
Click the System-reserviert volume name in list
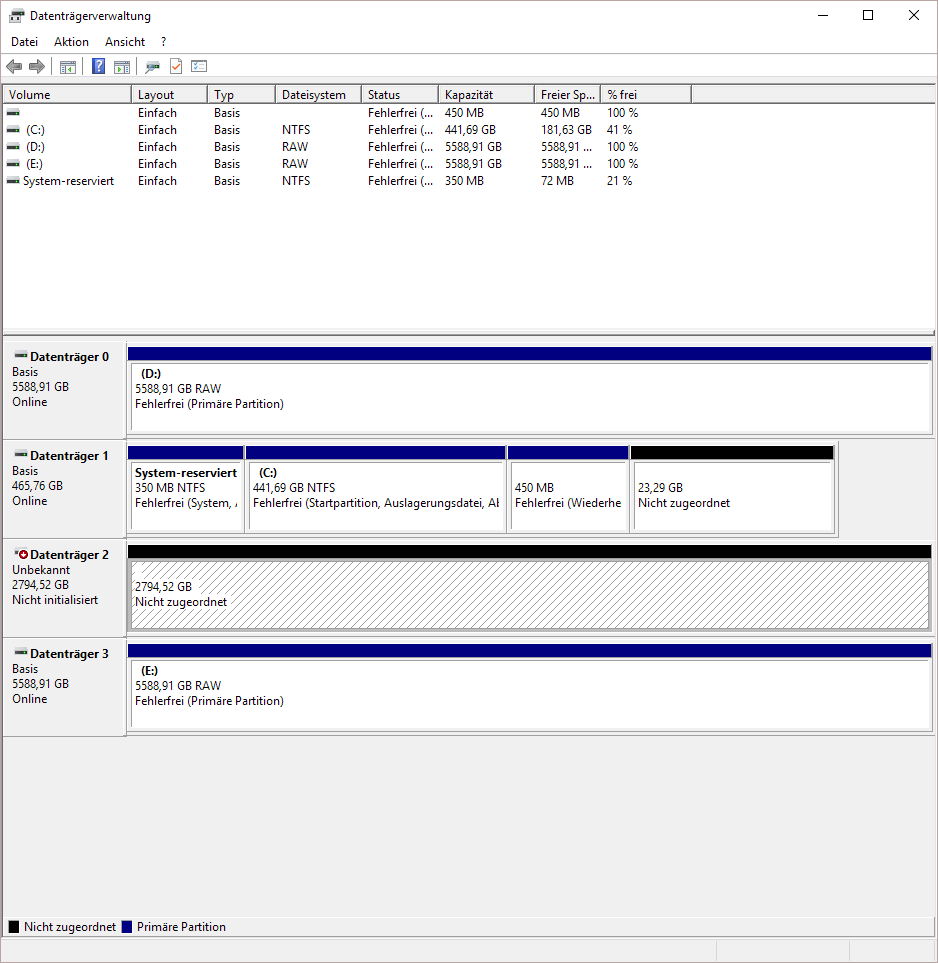[68, 181]
